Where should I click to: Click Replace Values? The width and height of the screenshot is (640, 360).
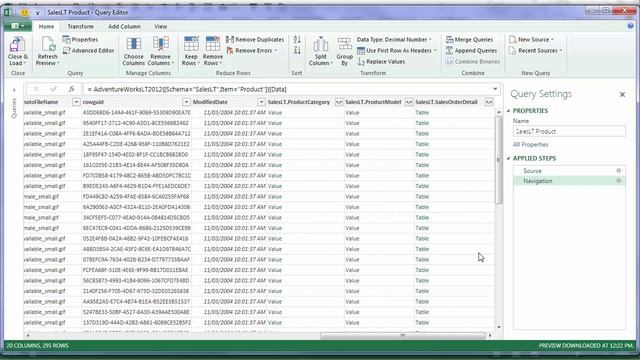381,62
